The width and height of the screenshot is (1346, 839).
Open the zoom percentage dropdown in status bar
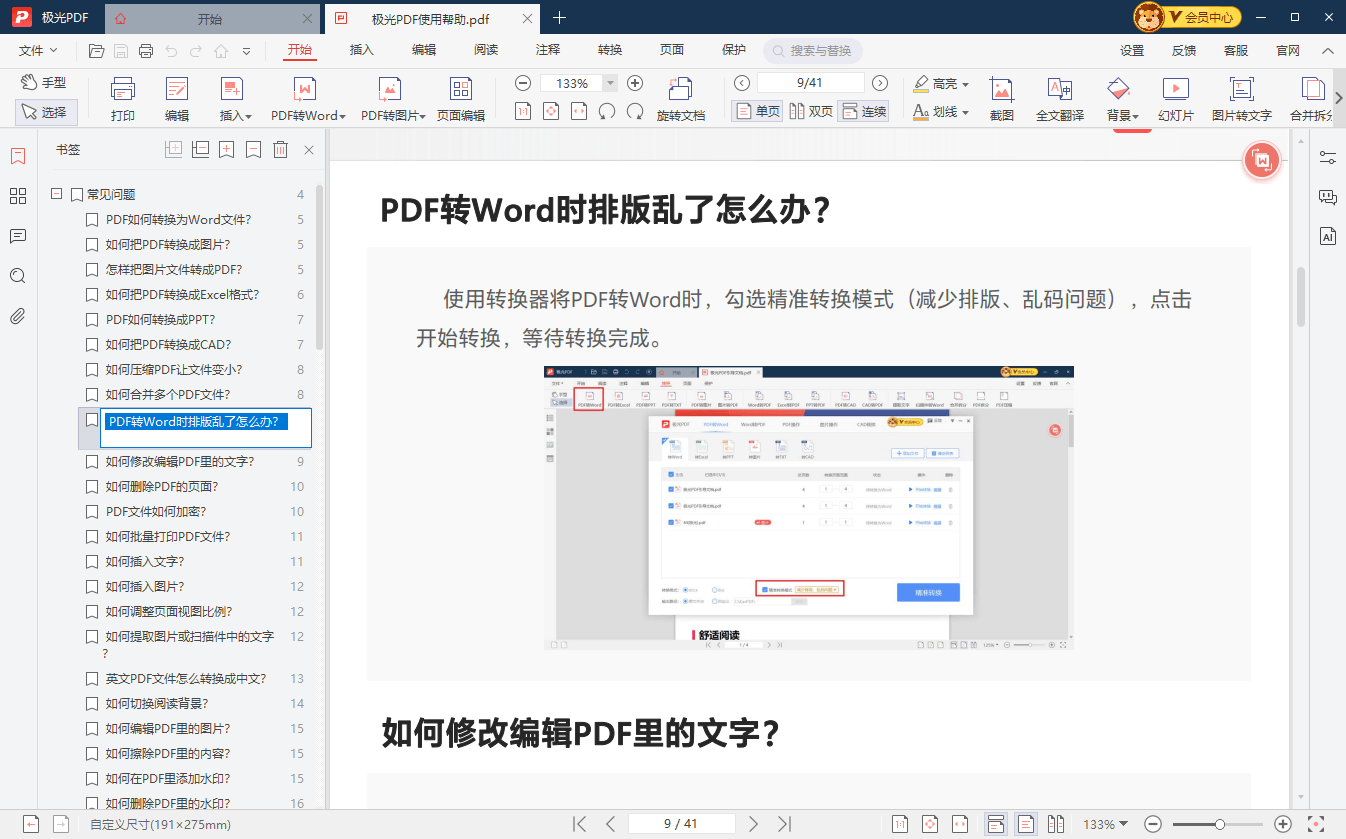point(1105,824)
